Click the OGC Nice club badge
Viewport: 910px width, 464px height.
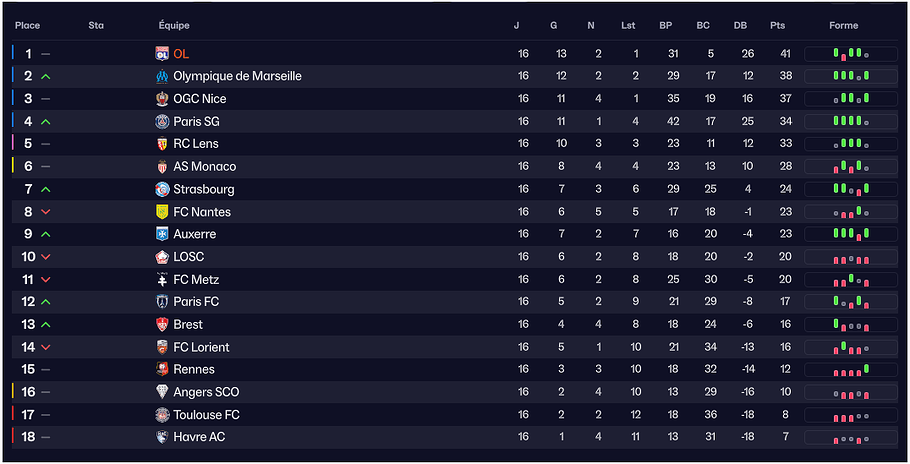pos(162,99)
